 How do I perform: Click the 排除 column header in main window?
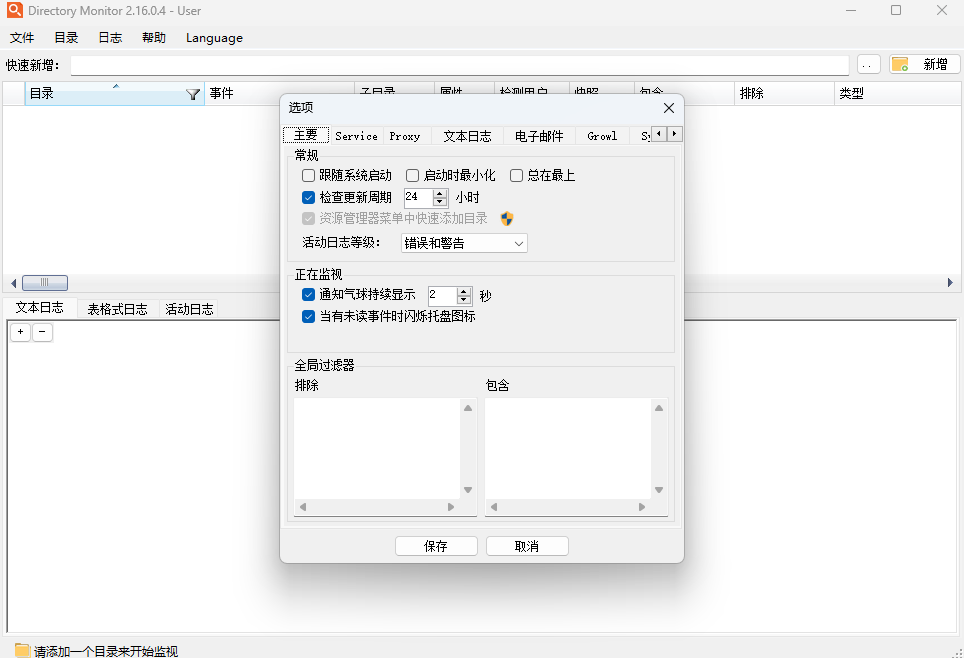pyautogui.click(x=784, y=93)
